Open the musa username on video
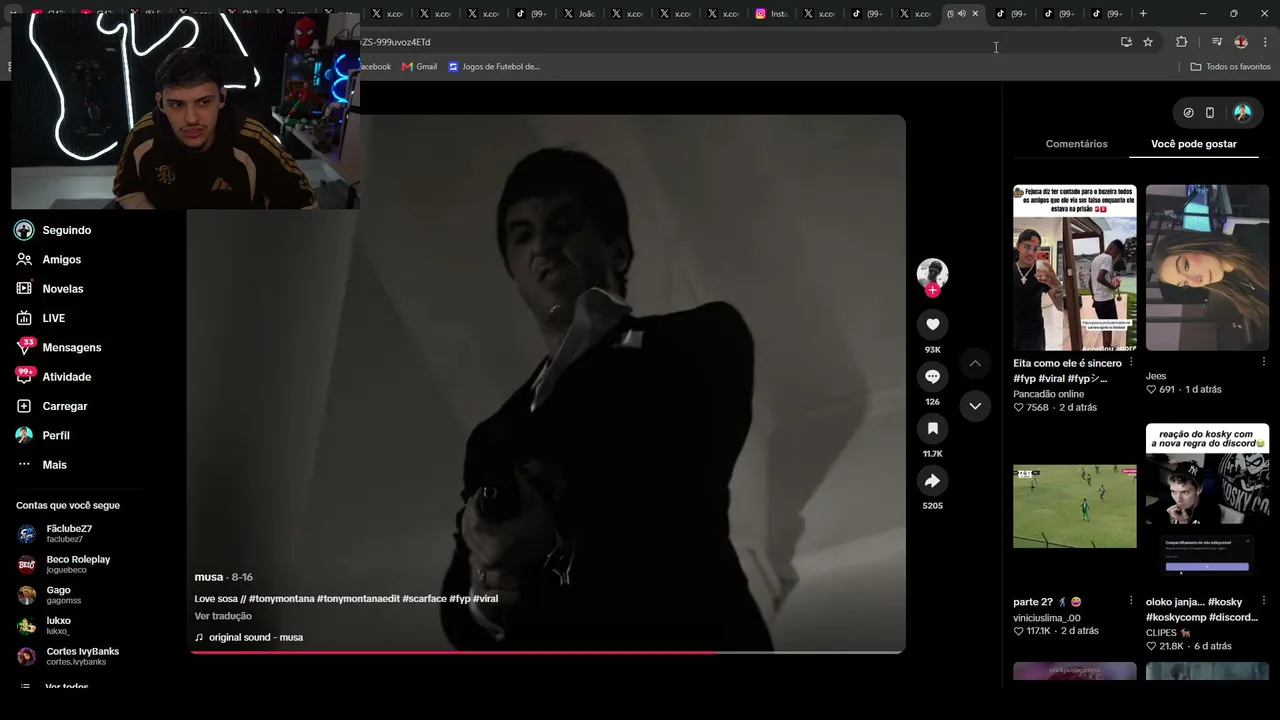This screenshot has height=720, width=1280. pyautogui.click(x=209, y=577)
